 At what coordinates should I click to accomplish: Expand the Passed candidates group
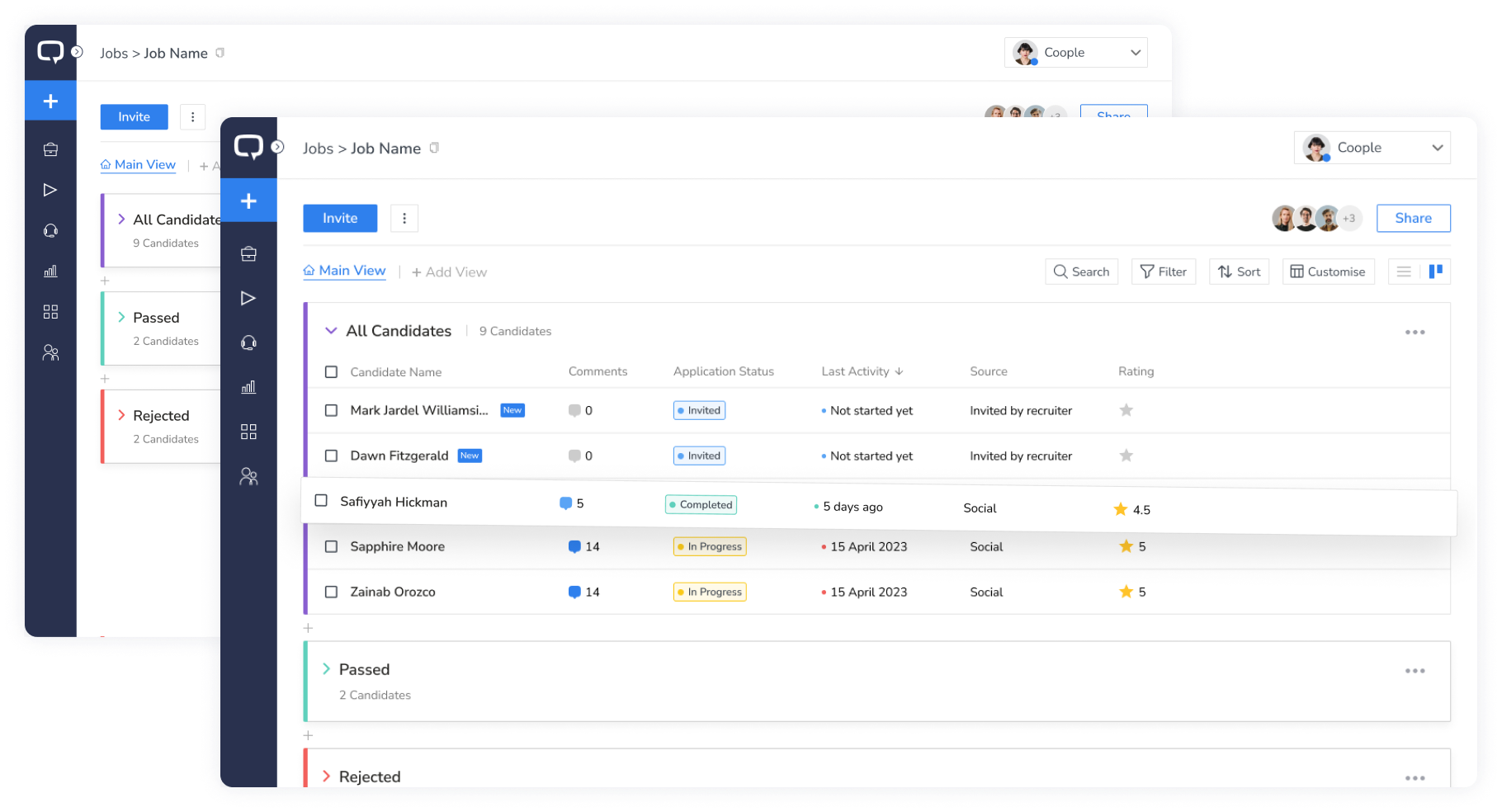326,669
